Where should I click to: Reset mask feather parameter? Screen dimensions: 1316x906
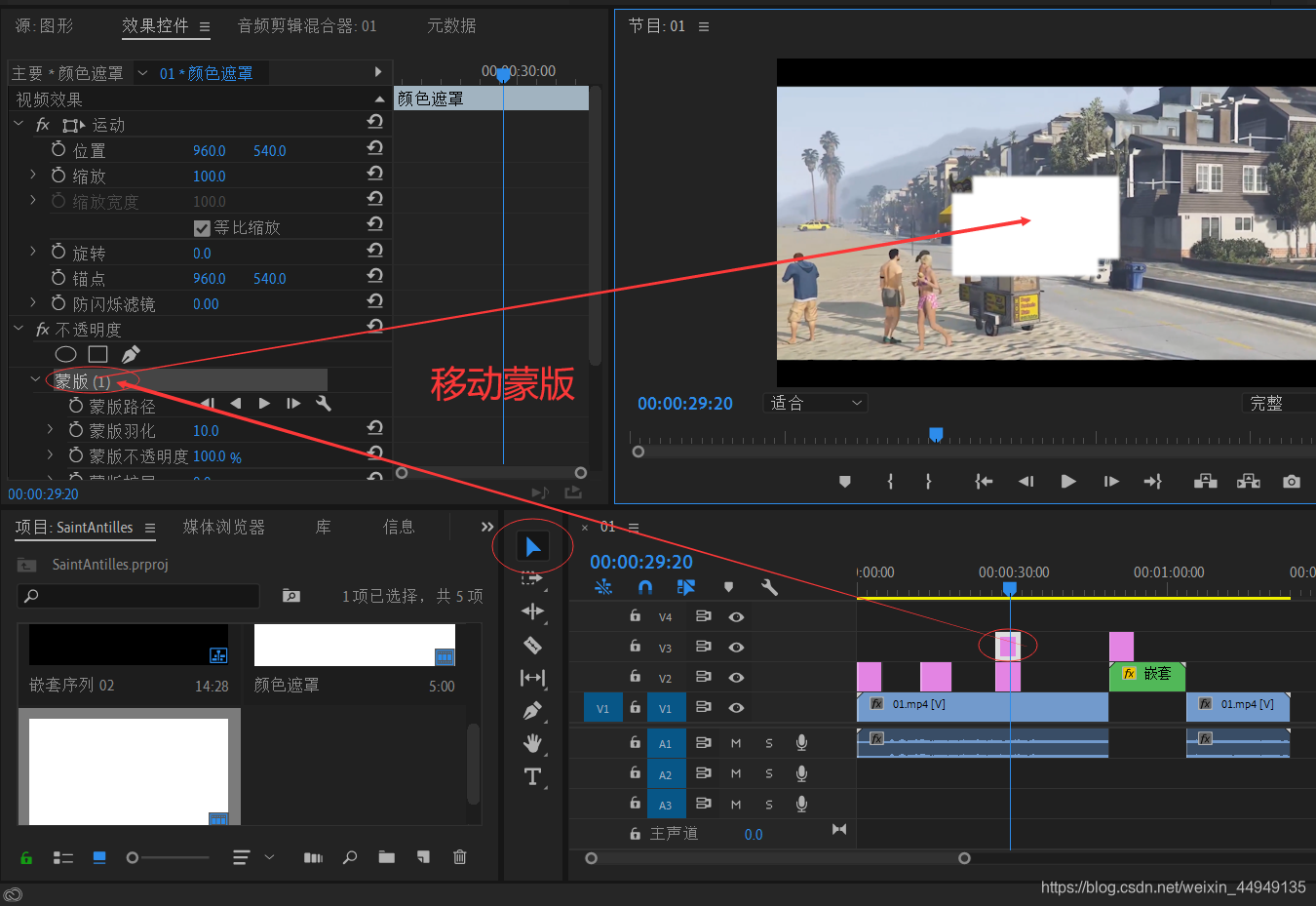374,428
